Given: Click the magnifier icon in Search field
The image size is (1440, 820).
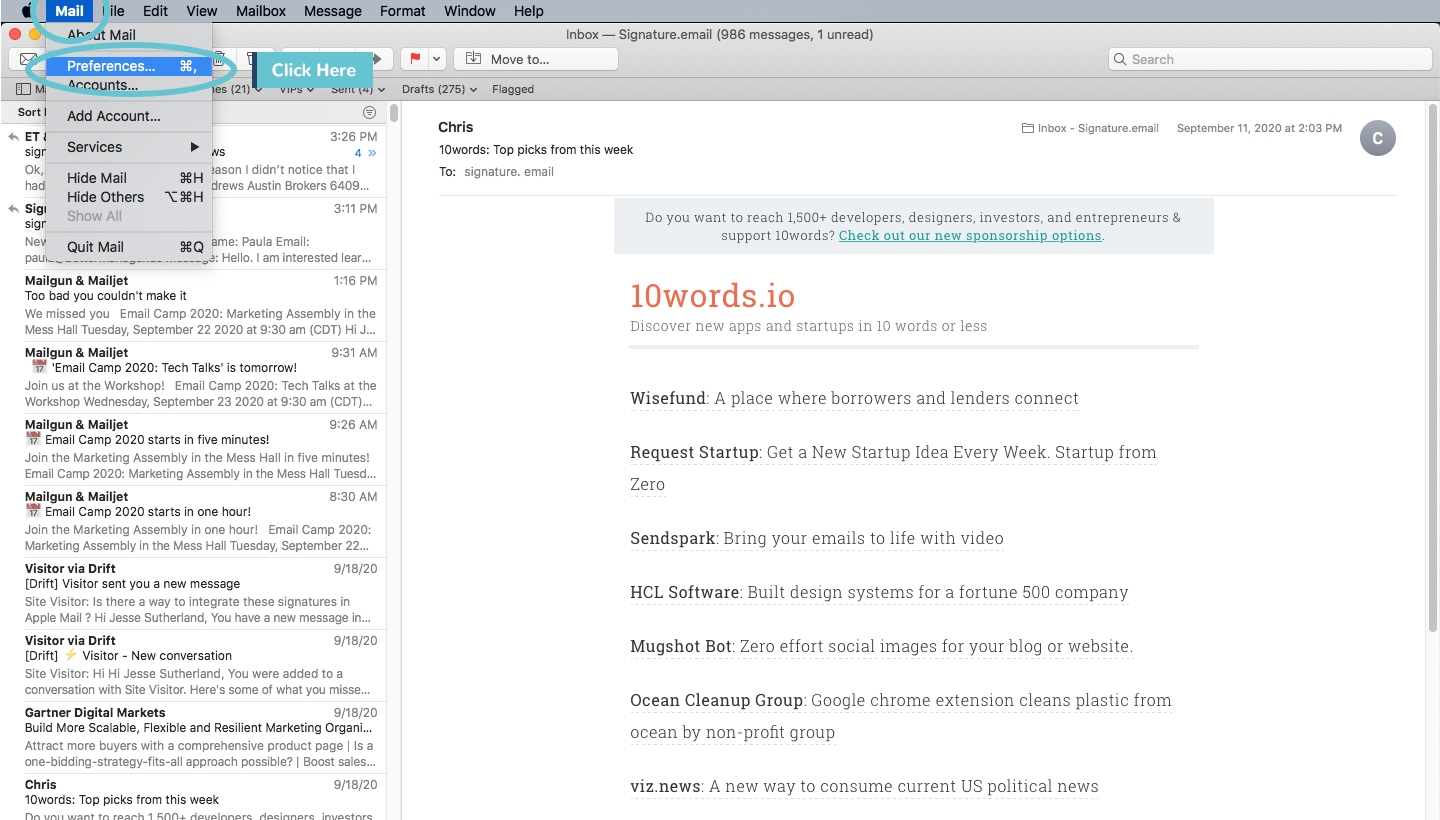Looking at the screenshot, I should click(1121, 59).
